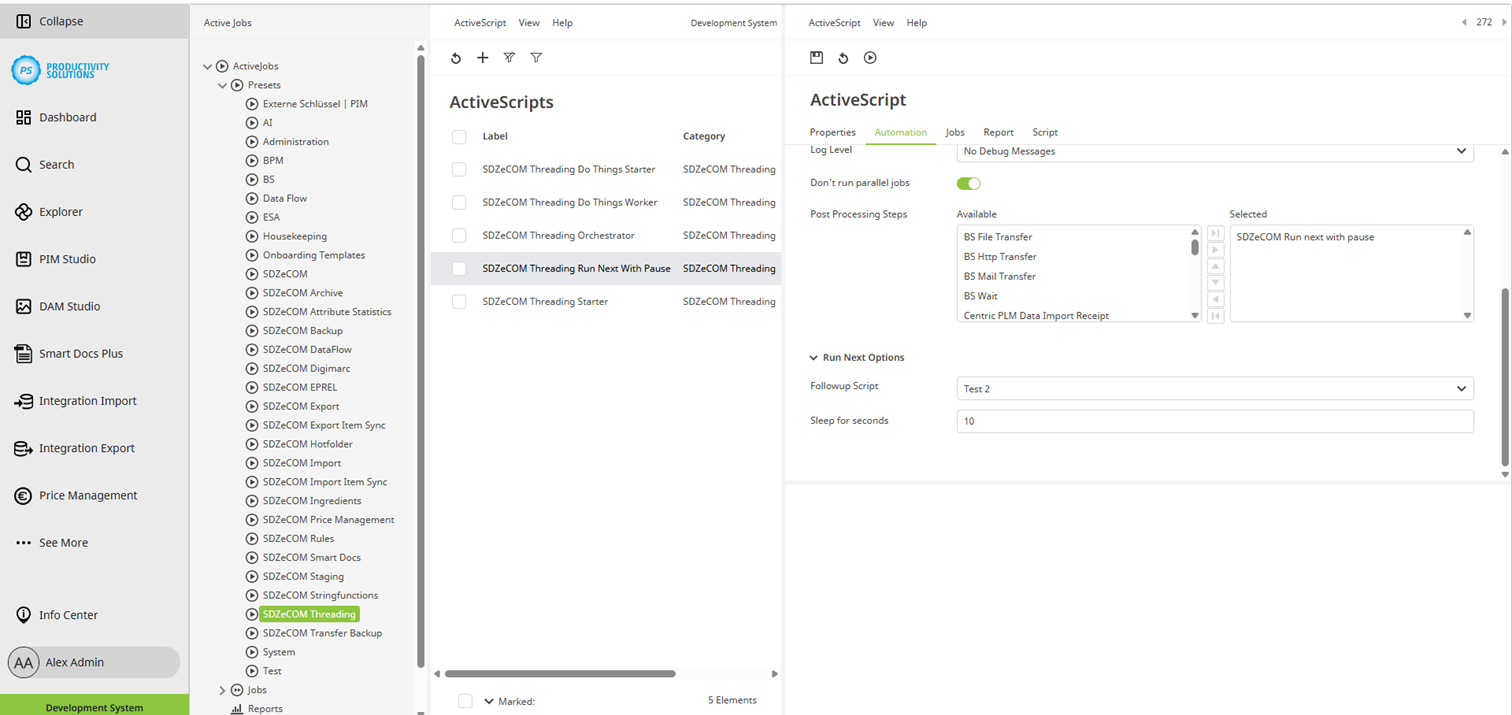
Task: Tick the select-all checkbox beside Label header
Action: tap(459, 137)
